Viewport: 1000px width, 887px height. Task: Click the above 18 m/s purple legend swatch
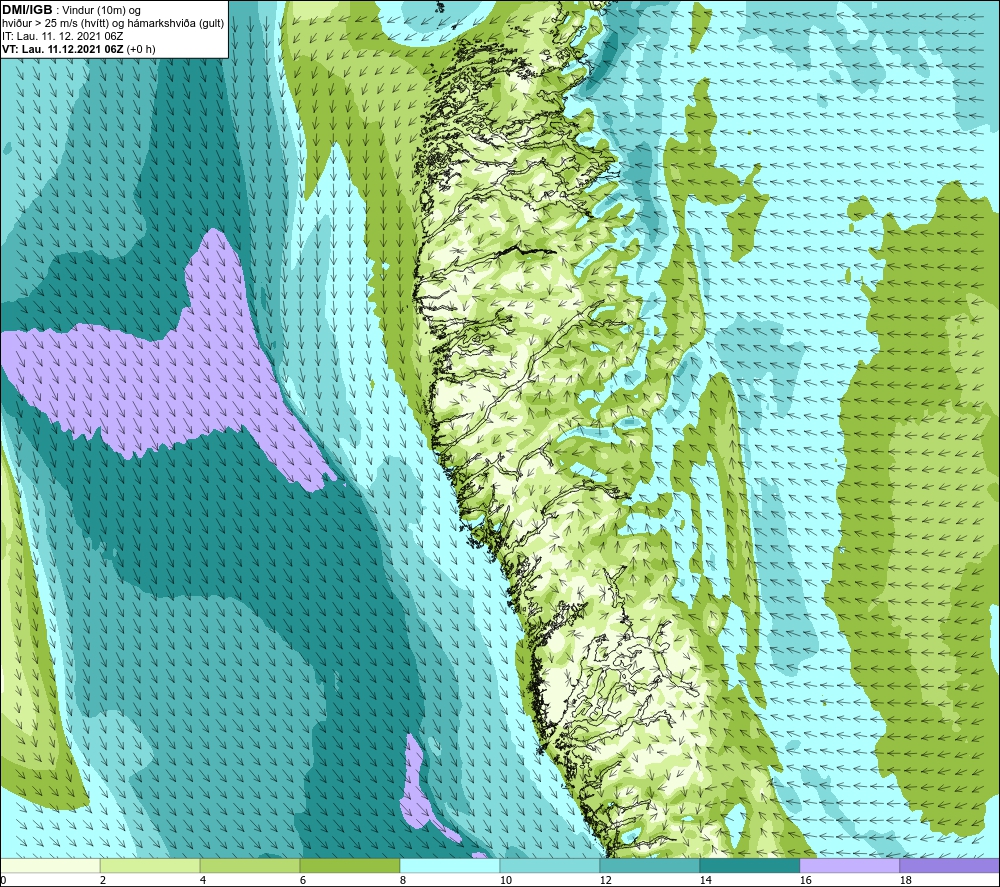coord(950,865)
